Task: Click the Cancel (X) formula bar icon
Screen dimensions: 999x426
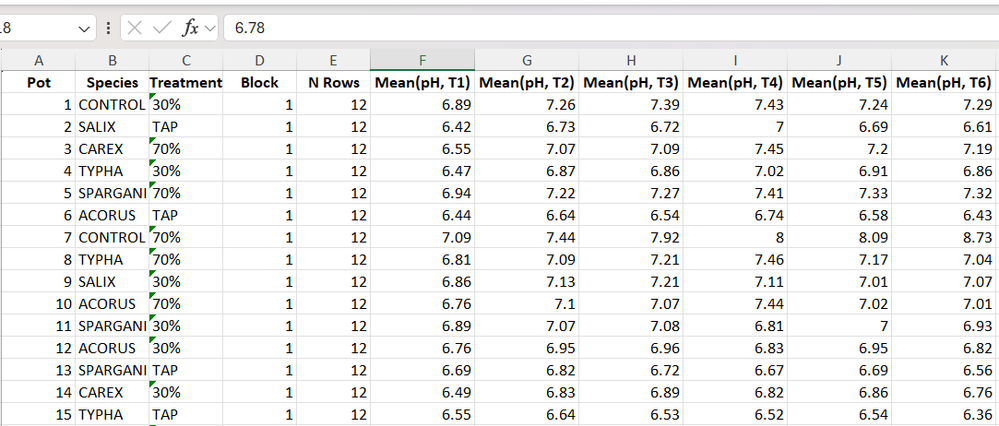Action: coord(134,28)
